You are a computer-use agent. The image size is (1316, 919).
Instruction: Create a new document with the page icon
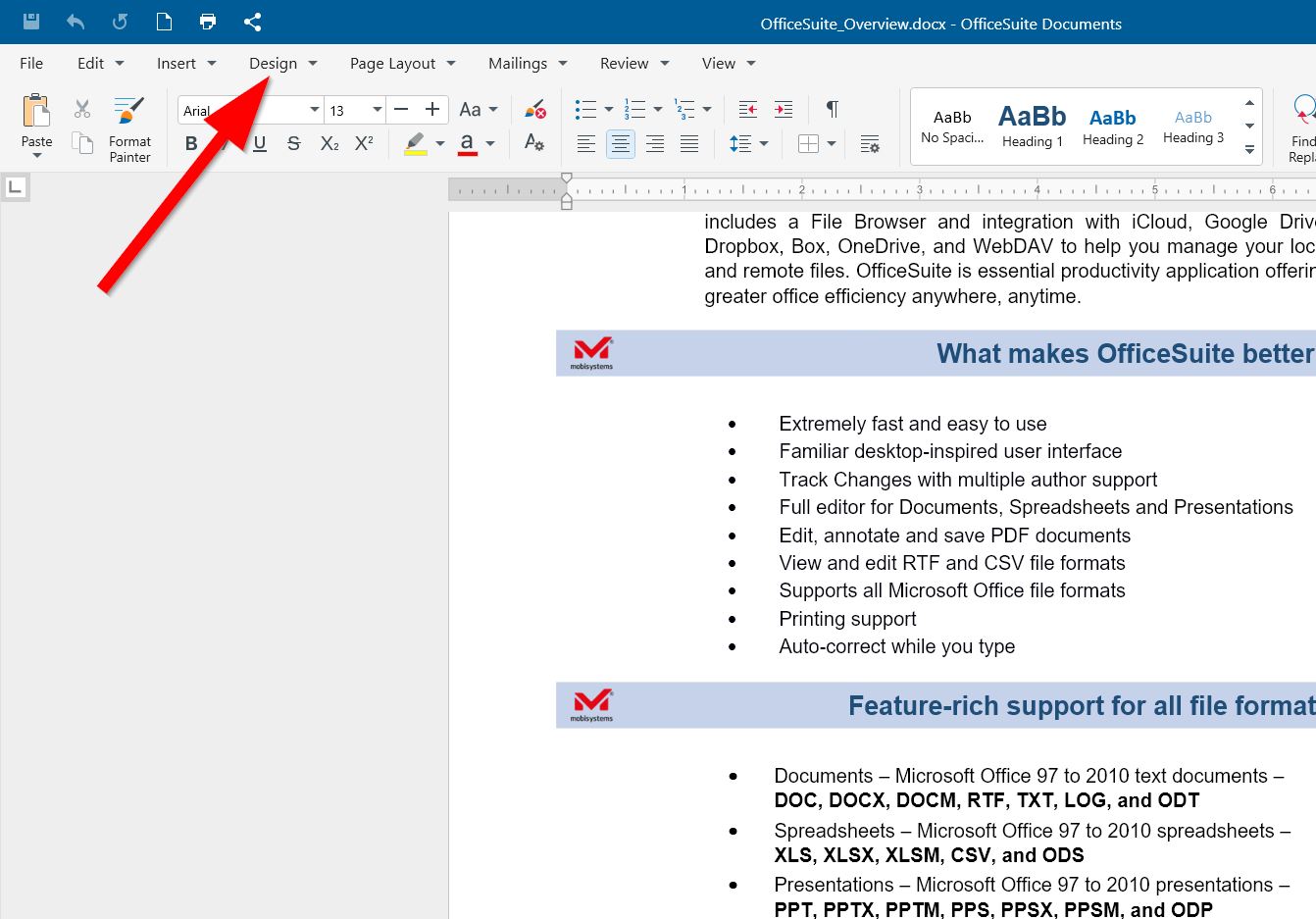pos(164,22)
